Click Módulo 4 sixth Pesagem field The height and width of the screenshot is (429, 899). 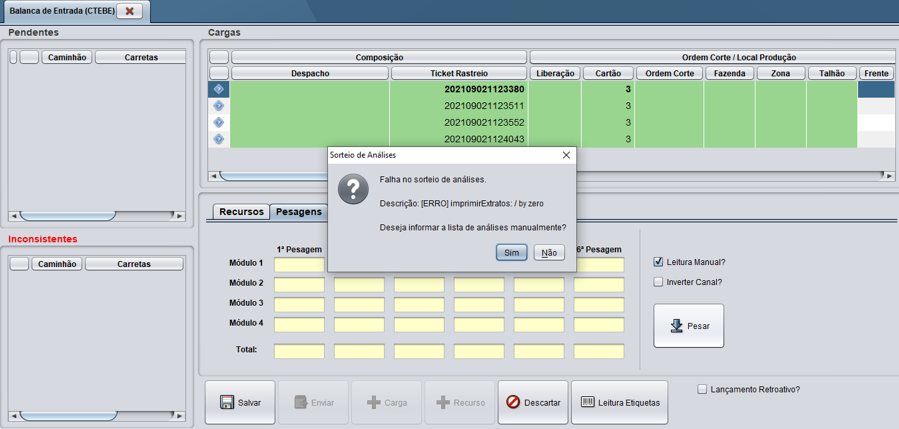point(599,325)
